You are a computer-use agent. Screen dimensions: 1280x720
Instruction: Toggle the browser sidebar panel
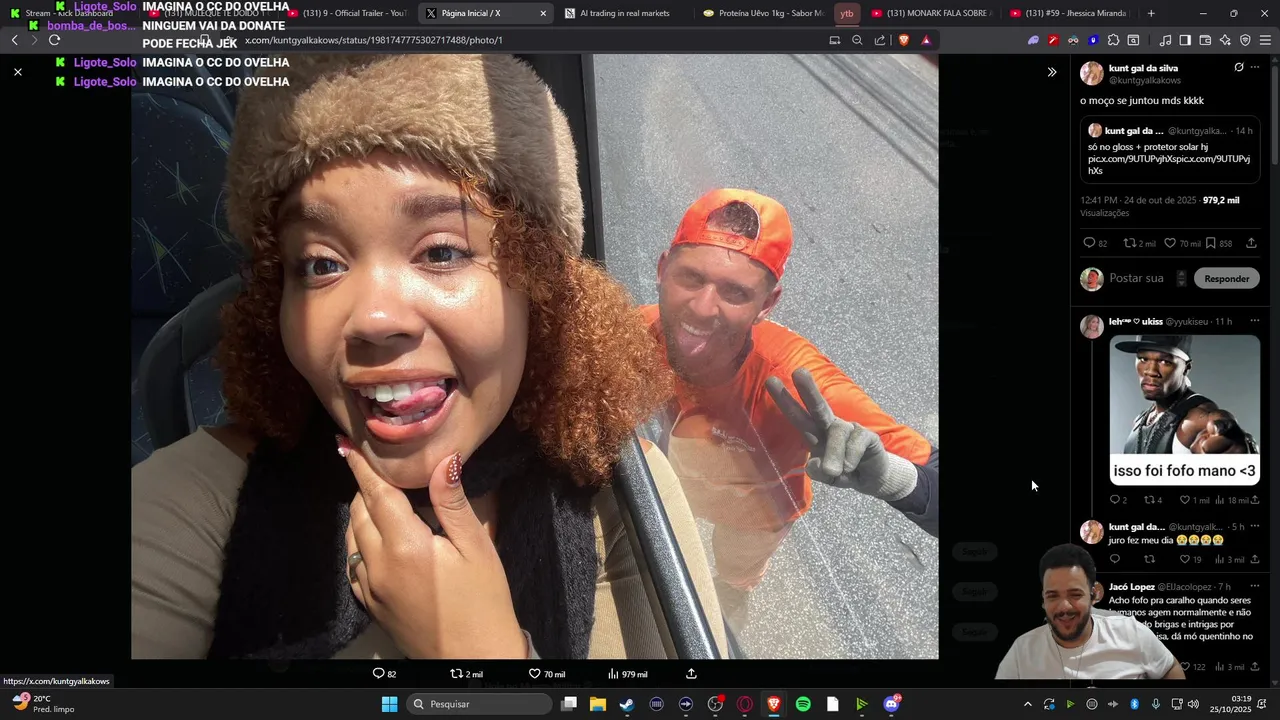(1185, 40)
